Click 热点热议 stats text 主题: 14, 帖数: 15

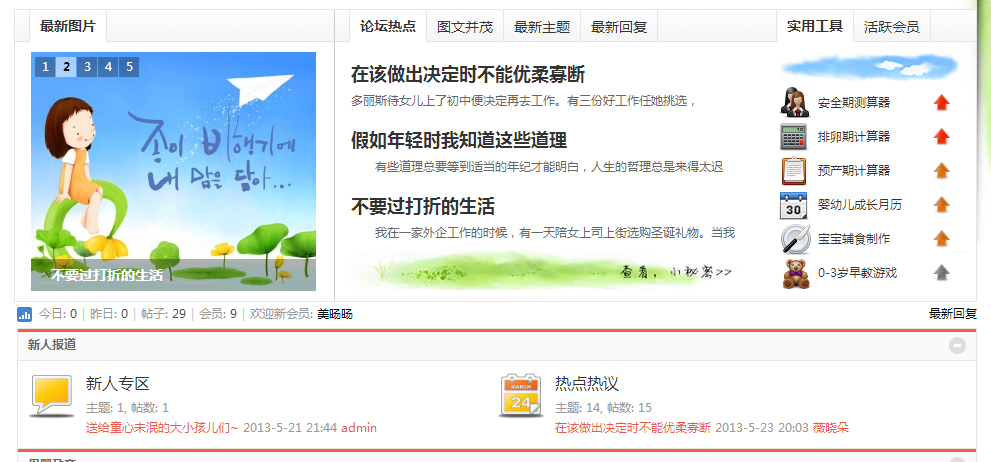click(604, 408)
